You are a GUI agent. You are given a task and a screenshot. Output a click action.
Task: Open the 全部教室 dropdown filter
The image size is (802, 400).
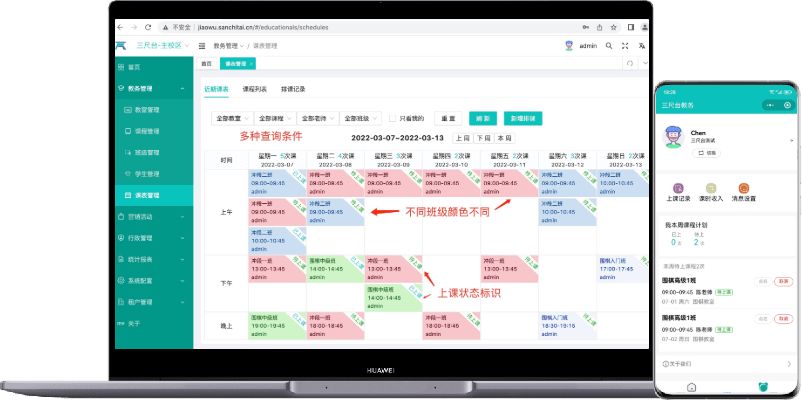(x=231, y=118)
